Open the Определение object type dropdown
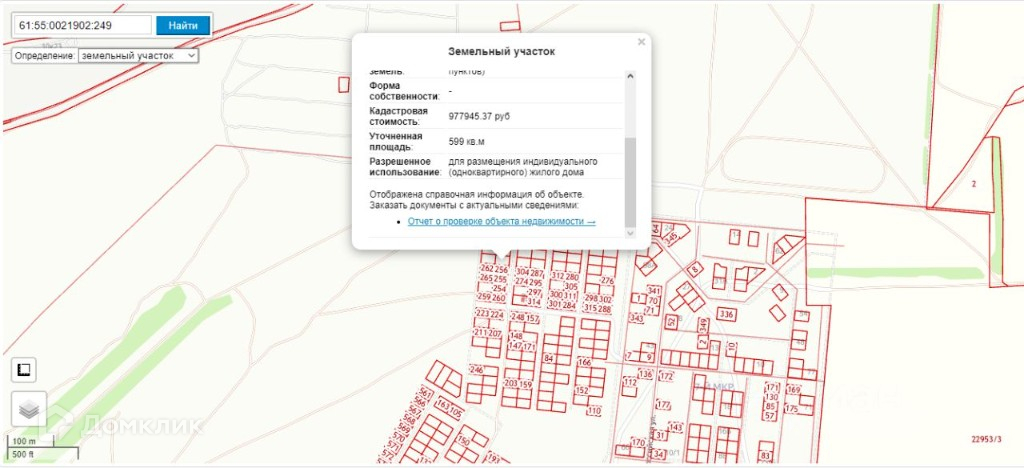The image size is (1024, 468). [138, 56]
